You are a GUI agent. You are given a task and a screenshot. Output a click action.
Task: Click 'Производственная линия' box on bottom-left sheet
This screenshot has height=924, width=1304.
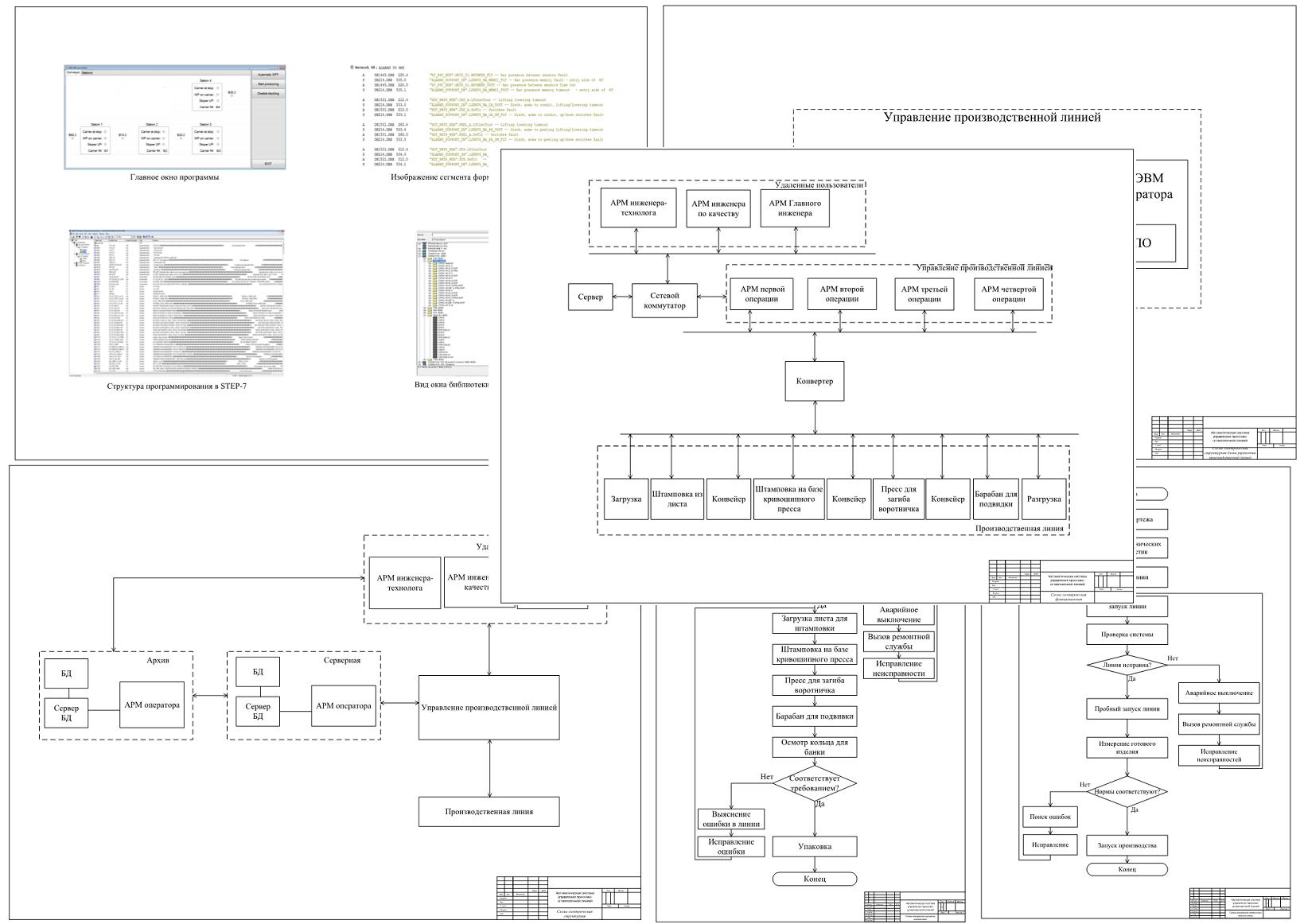click(489, 812)
